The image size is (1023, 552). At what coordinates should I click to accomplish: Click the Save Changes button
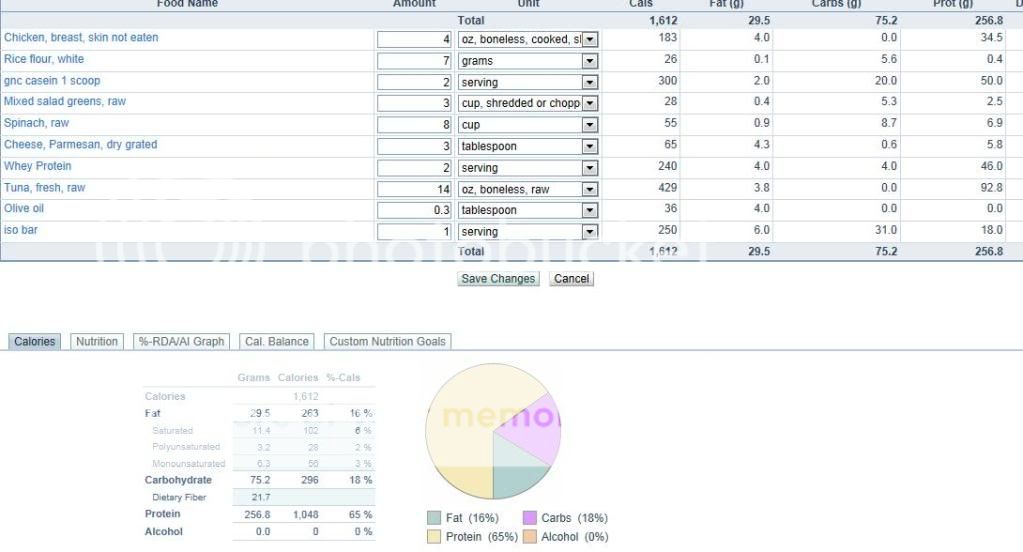pos(498,279)
